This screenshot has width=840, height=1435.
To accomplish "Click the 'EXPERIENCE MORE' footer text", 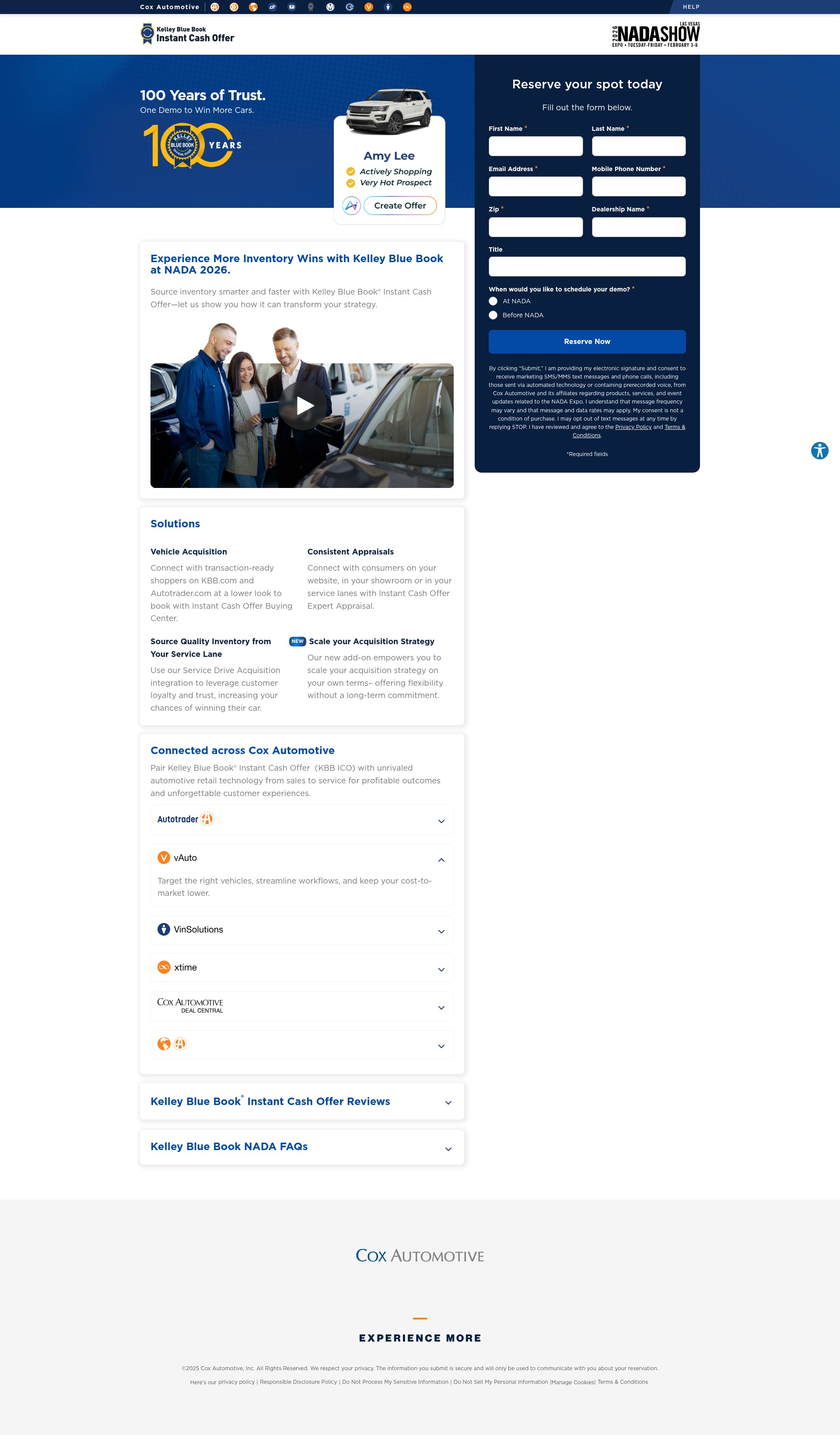I will click(420, 1338).
